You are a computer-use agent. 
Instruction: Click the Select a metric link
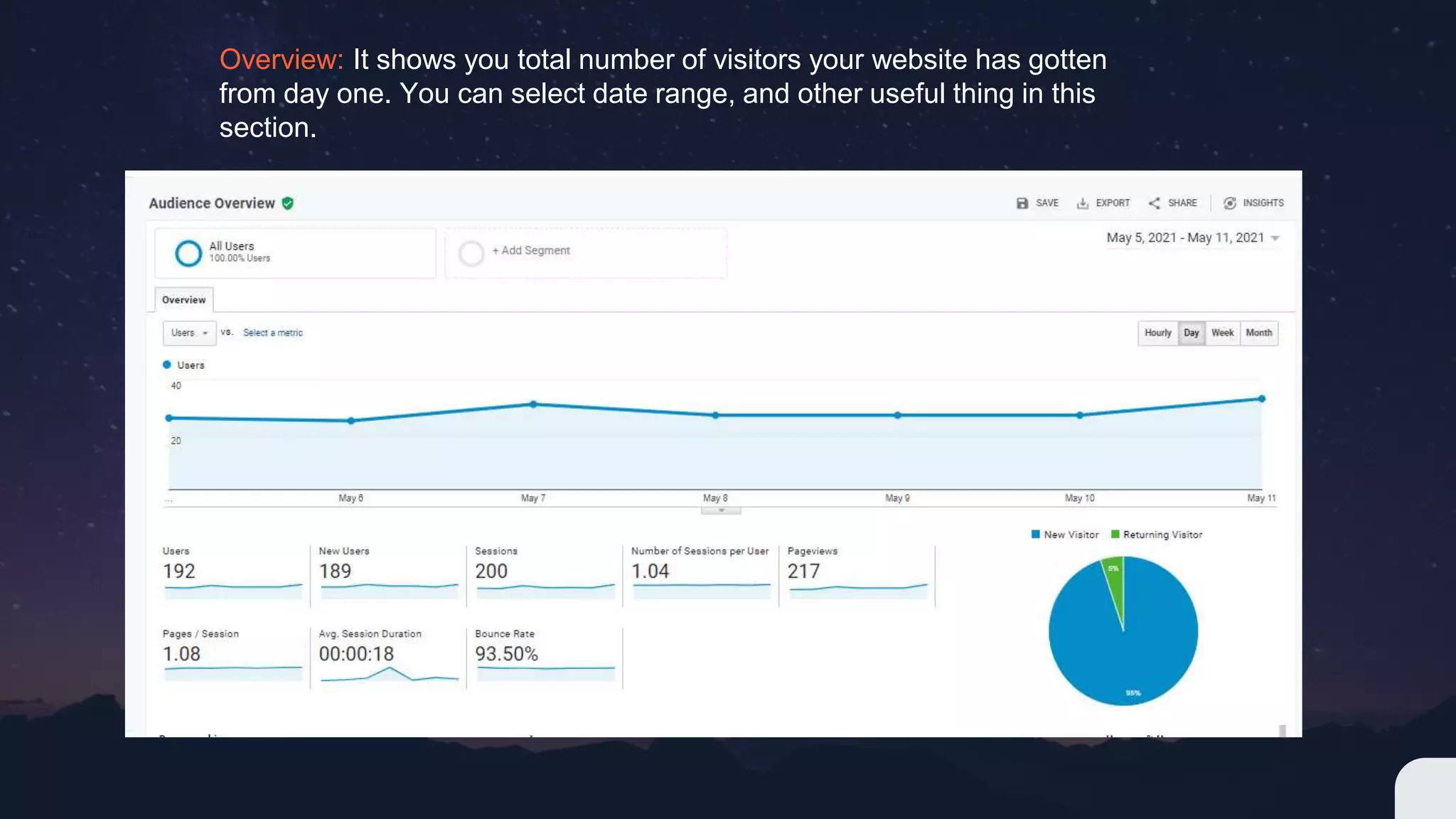pos(272,333)
